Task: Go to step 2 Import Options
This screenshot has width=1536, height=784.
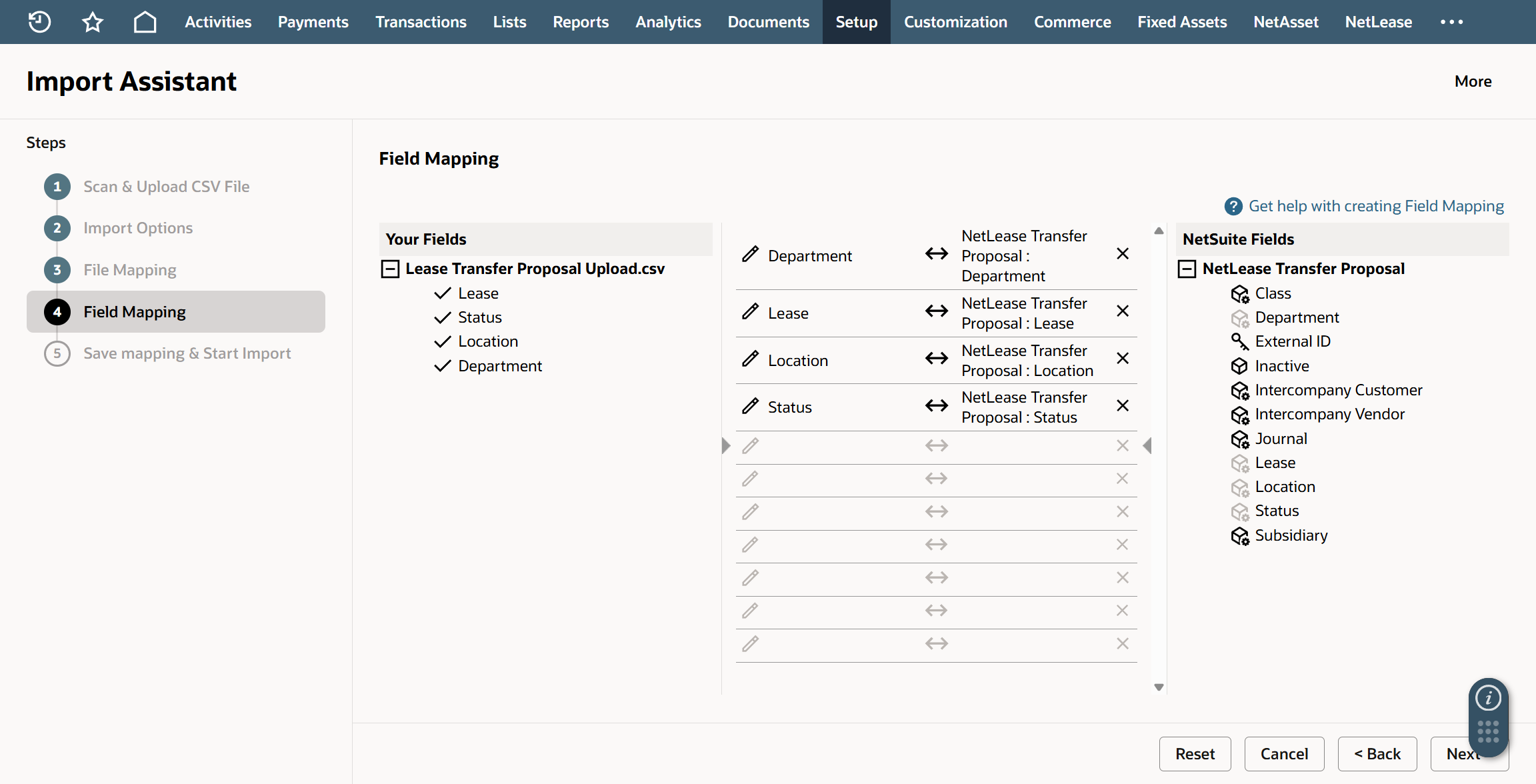Action: [x=137, y=229]
